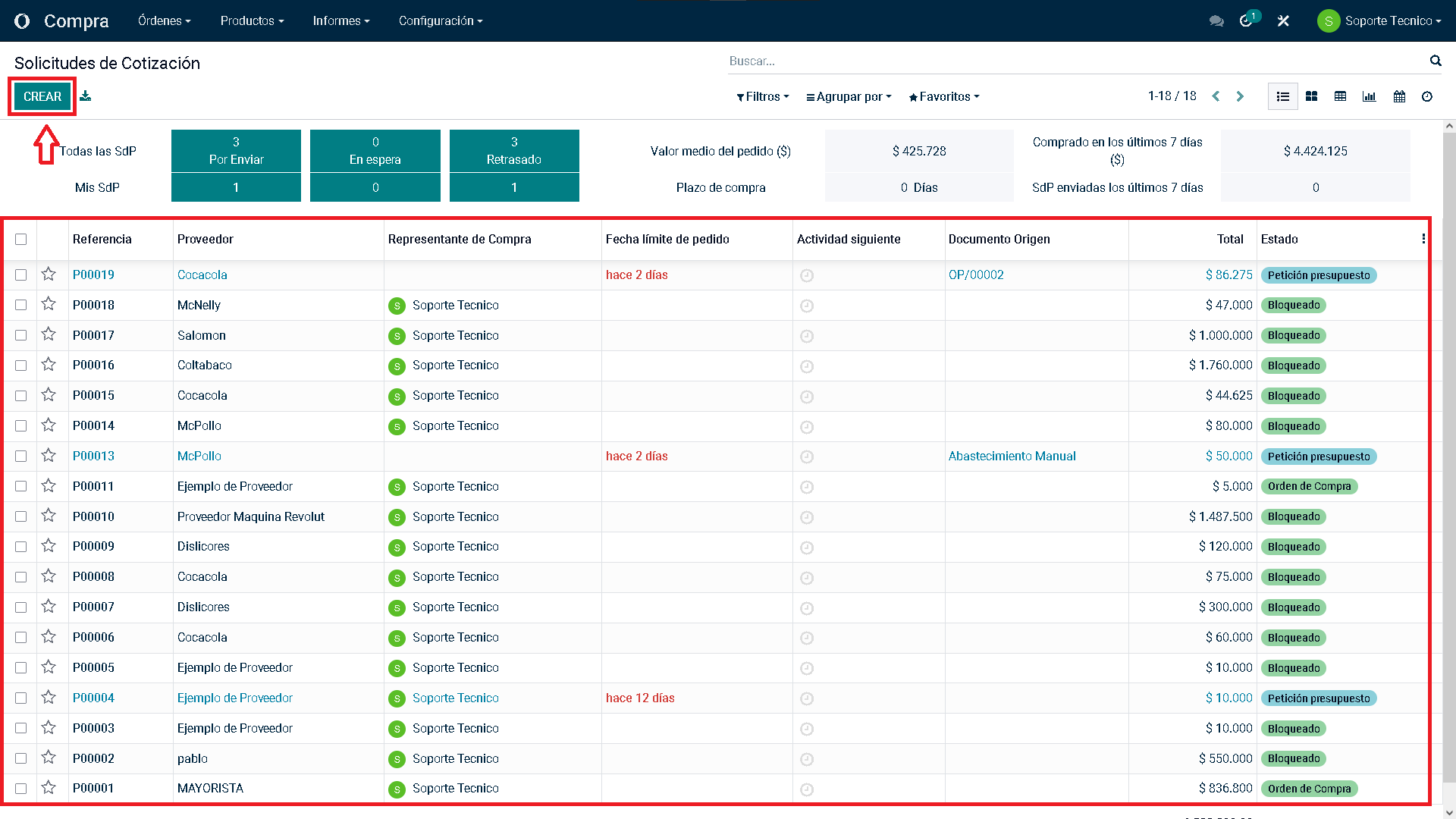
Task: Check the select-all checkbox in table header
Action: pos(21,239)
